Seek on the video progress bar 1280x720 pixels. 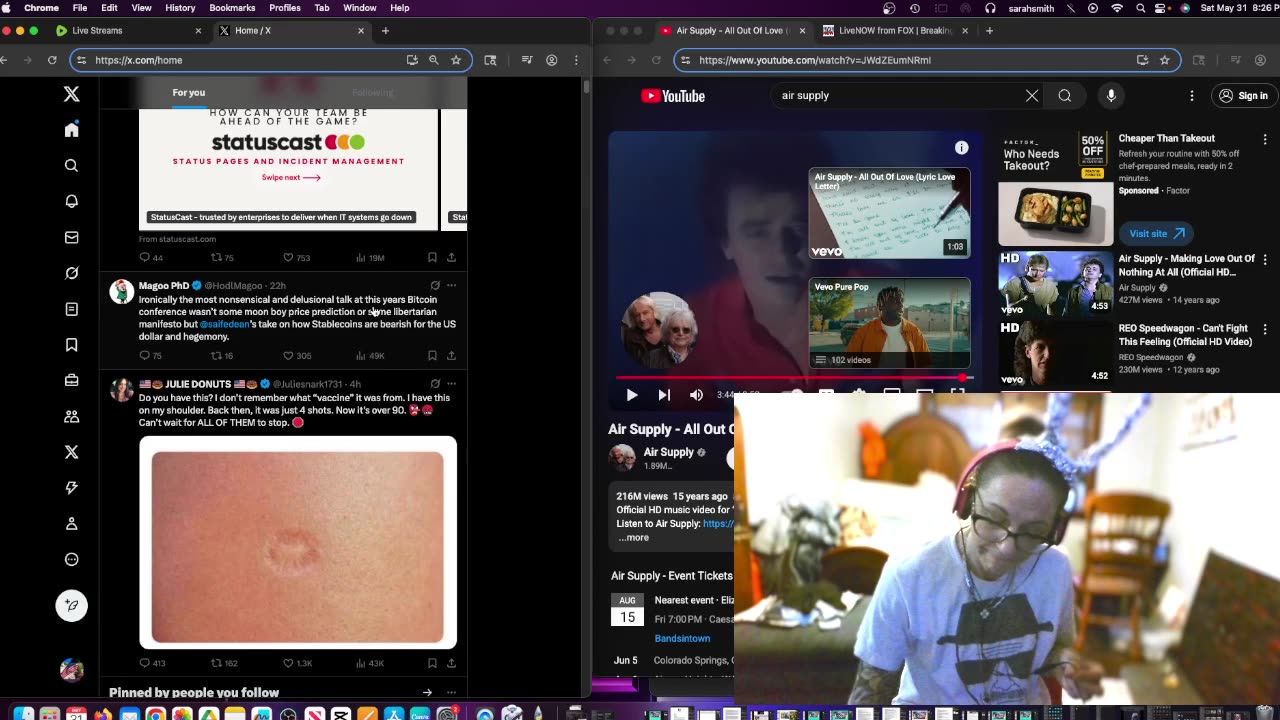(x=795, y=378)
